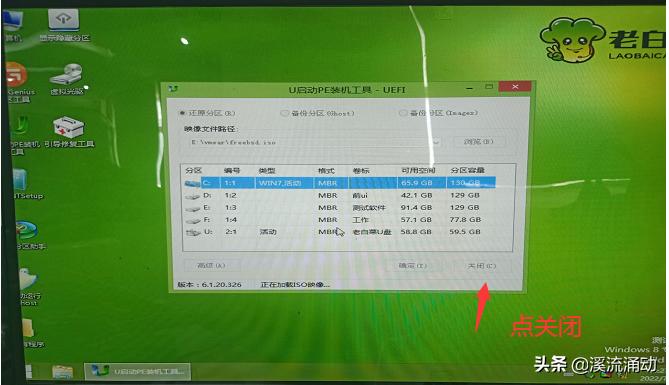This screenshot has height=385, width=669.
Task: Click the 正在加载ISO映像 status message
Action: click(x=295, y=284)
